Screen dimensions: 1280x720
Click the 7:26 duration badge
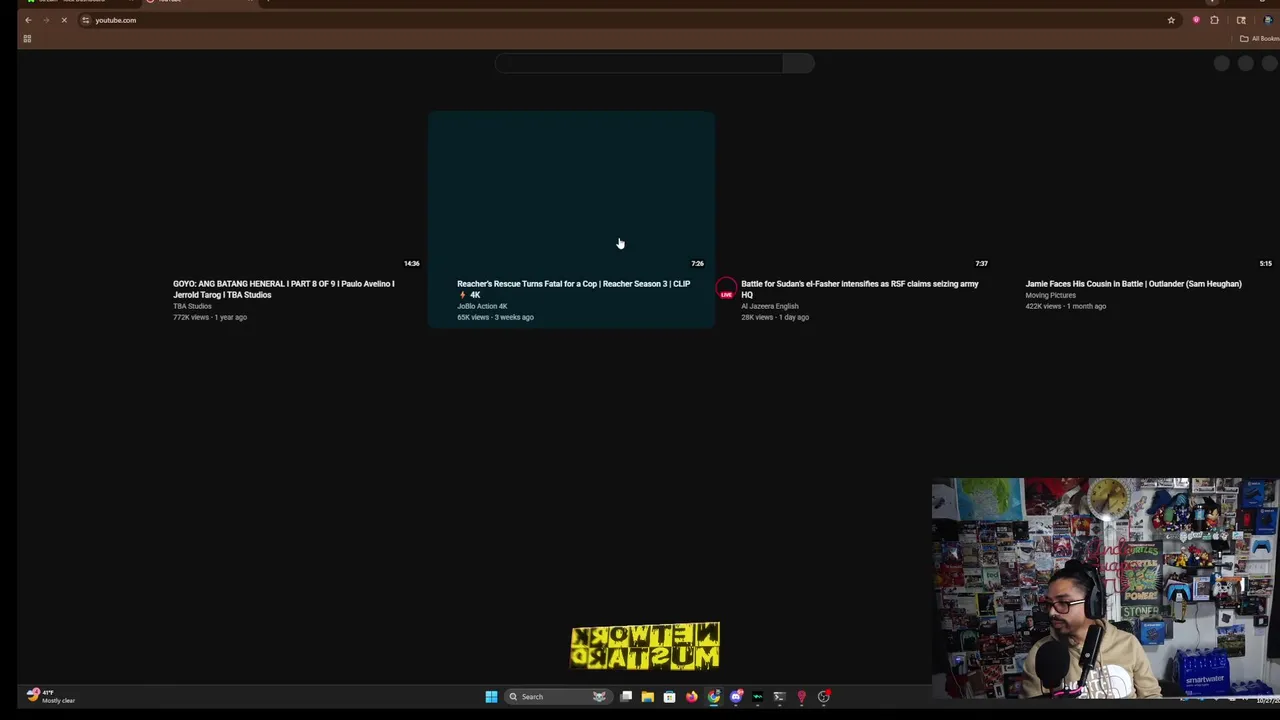coord(697,263)
